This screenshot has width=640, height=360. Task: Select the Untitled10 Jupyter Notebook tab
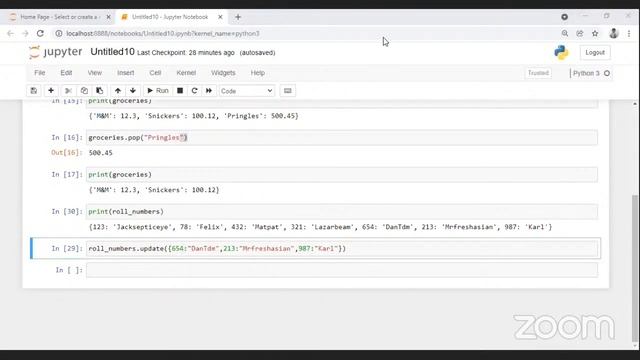(x=170, y=17)
